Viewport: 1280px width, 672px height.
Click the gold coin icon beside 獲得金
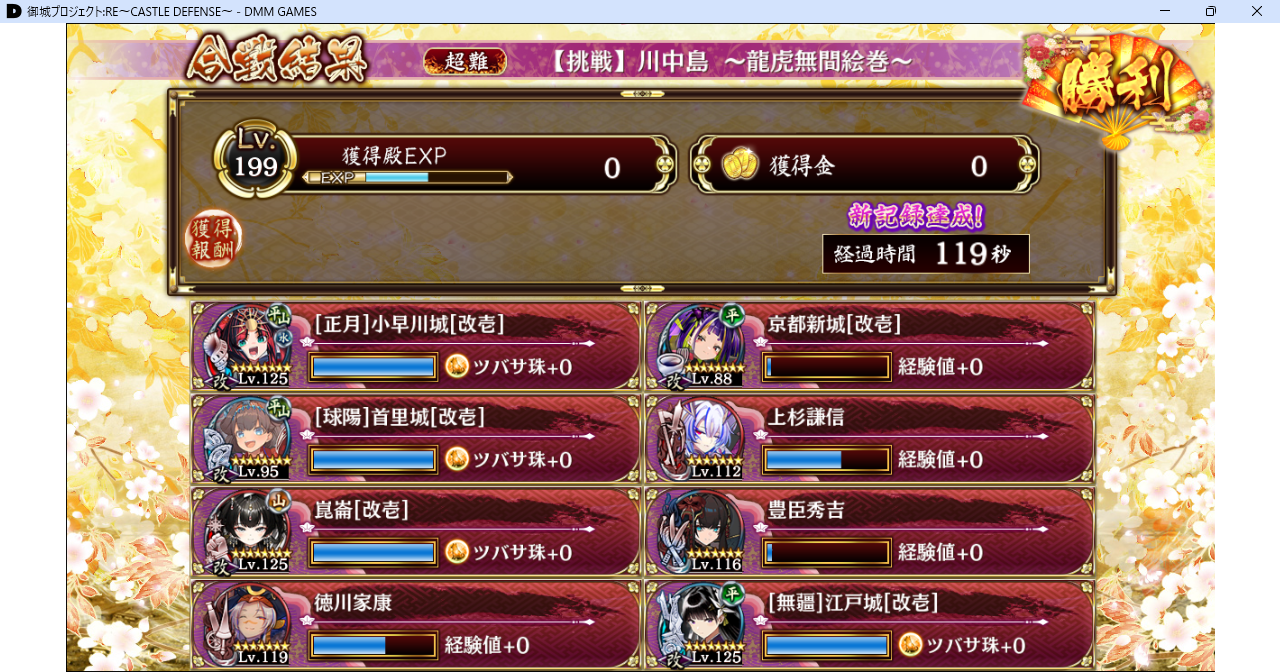pyautogui.click(x=741, y=165)
